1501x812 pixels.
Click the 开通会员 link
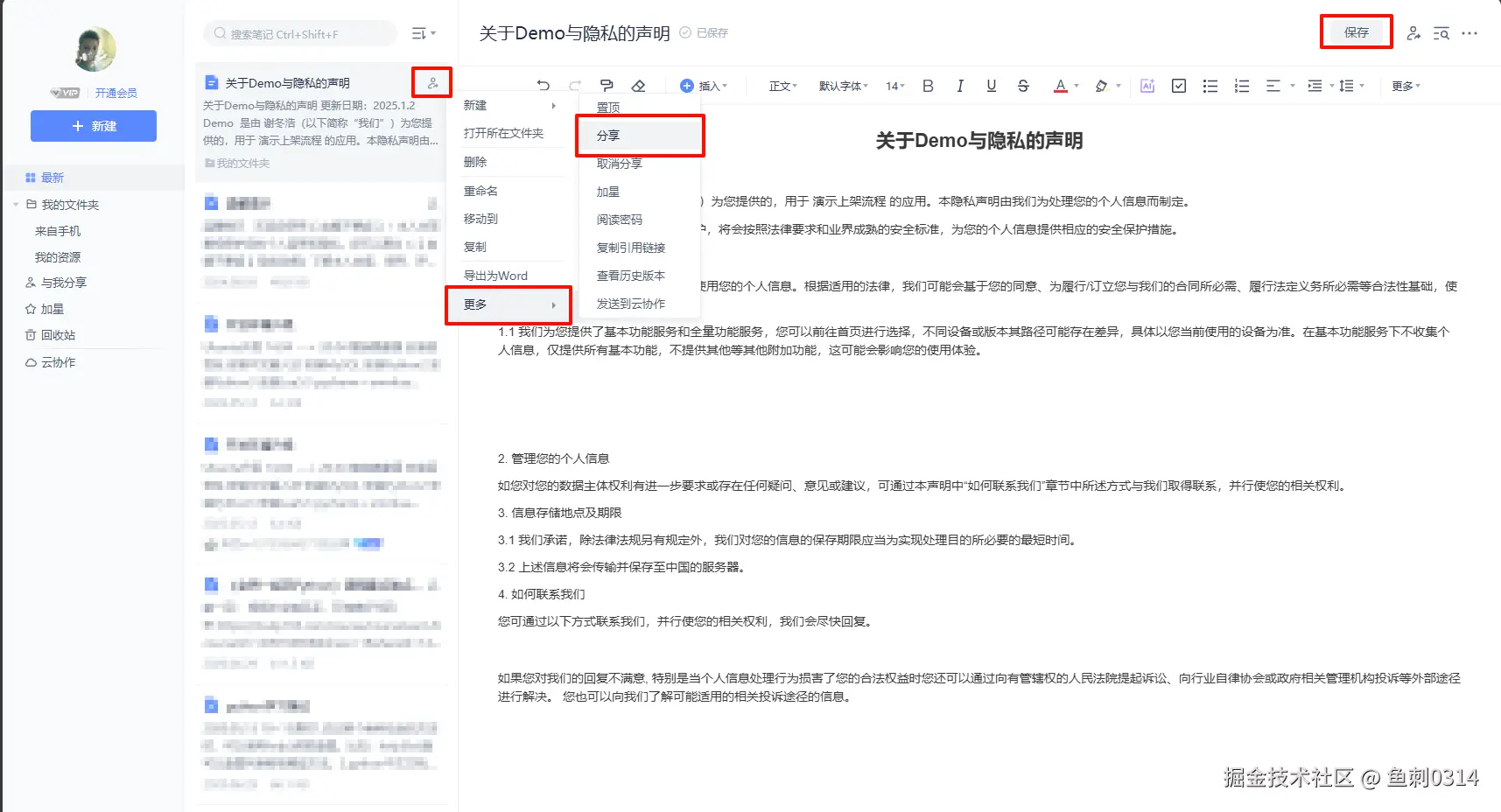tap(116, 93)
